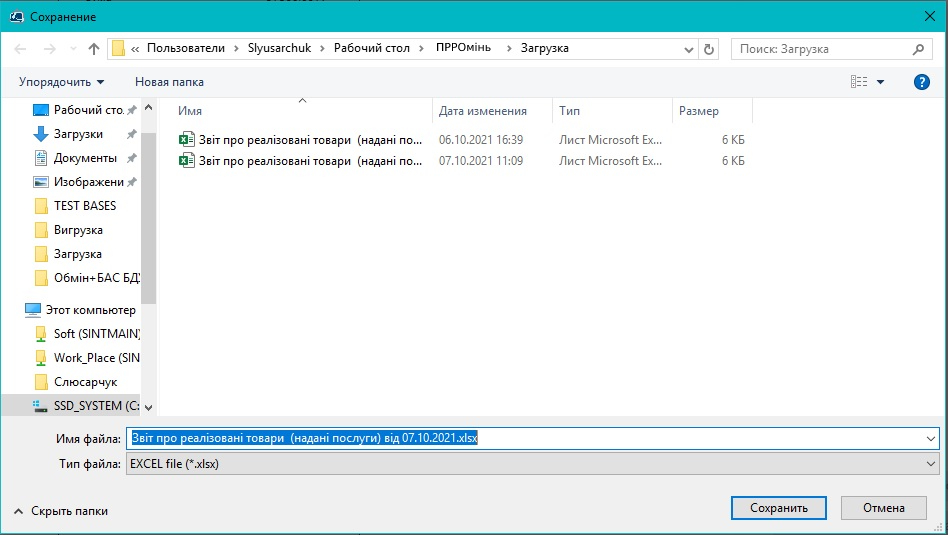948x535 pixels.
Task: Expand the Тип файла combo box
Action: [x=931, y=464]
